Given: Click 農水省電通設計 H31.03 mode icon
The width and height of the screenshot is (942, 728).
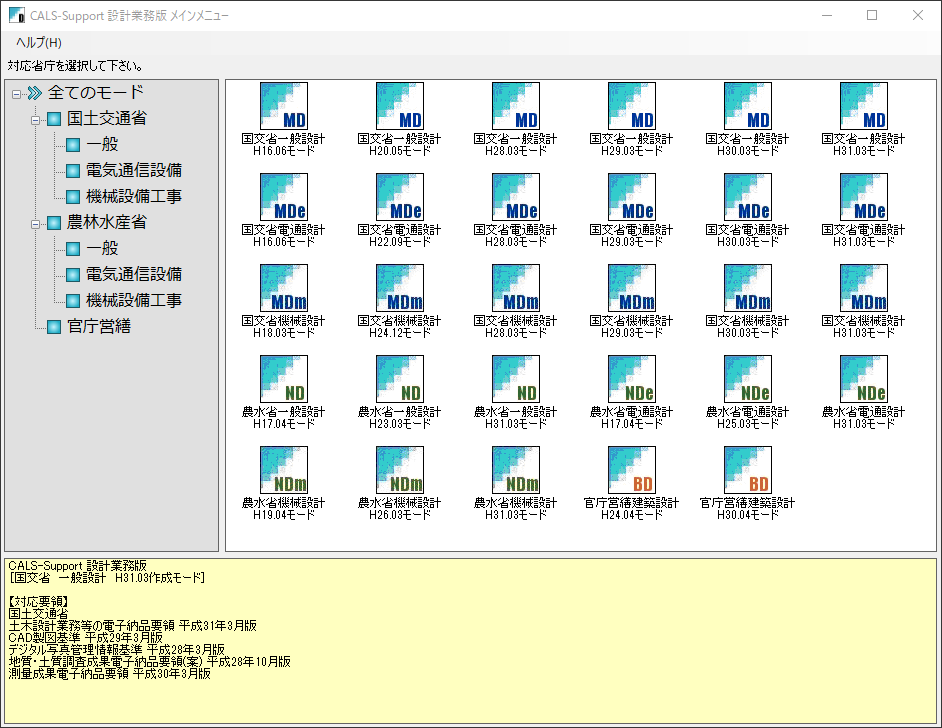Looking at the screenshot, I should [x=864, y=379].
